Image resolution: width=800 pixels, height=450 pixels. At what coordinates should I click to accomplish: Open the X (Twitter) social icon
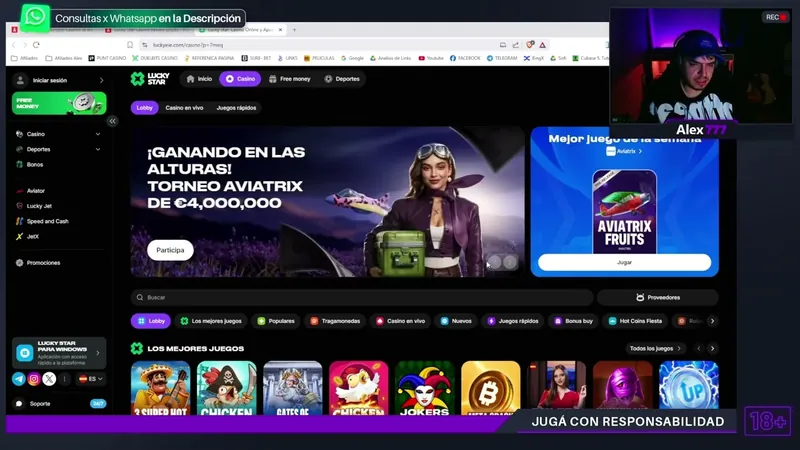pyautogui.click(x=49, y=379)
